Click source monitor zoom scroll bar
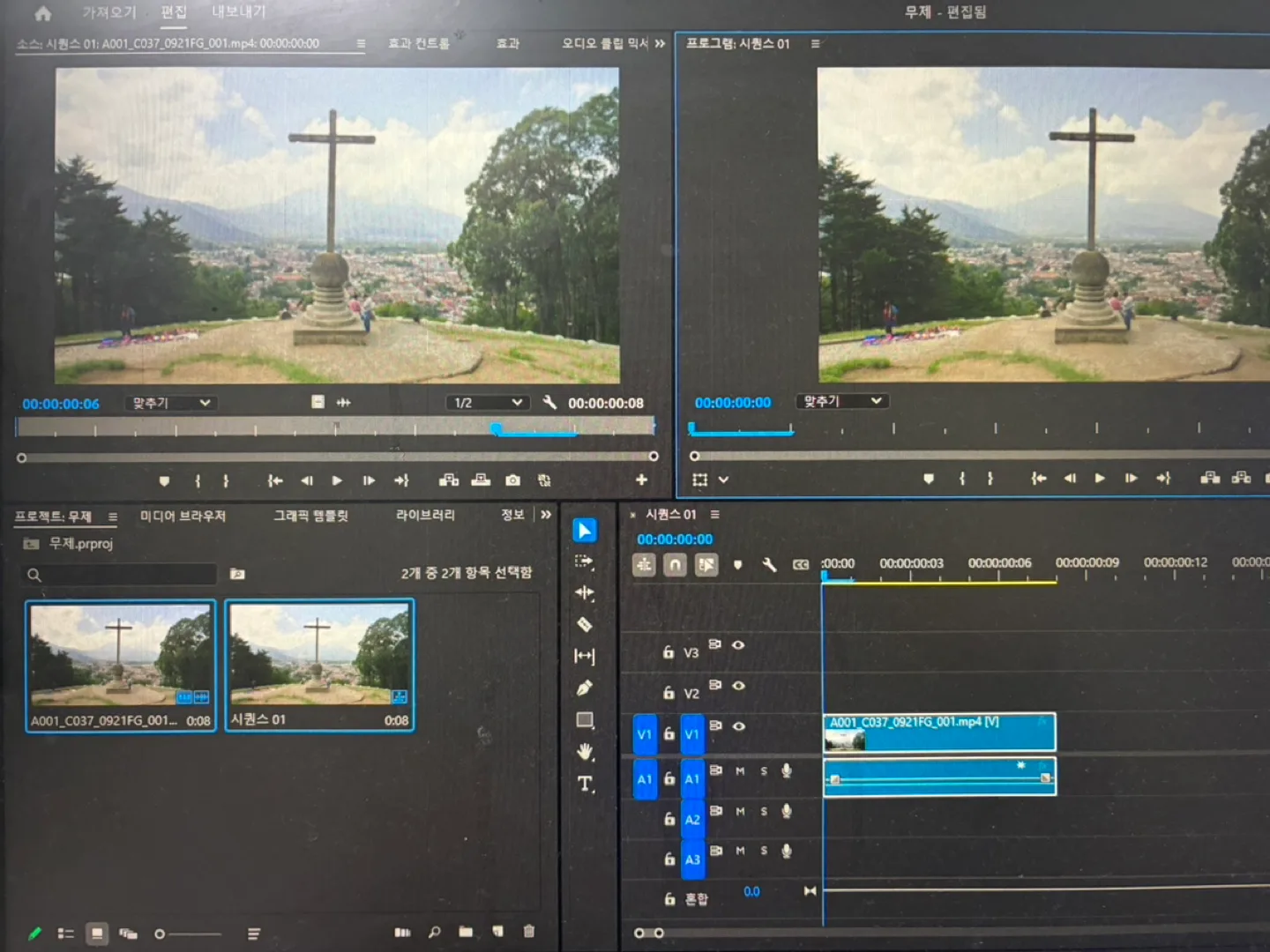This screenshot has width=1270, height=952. tap(337, 457)
